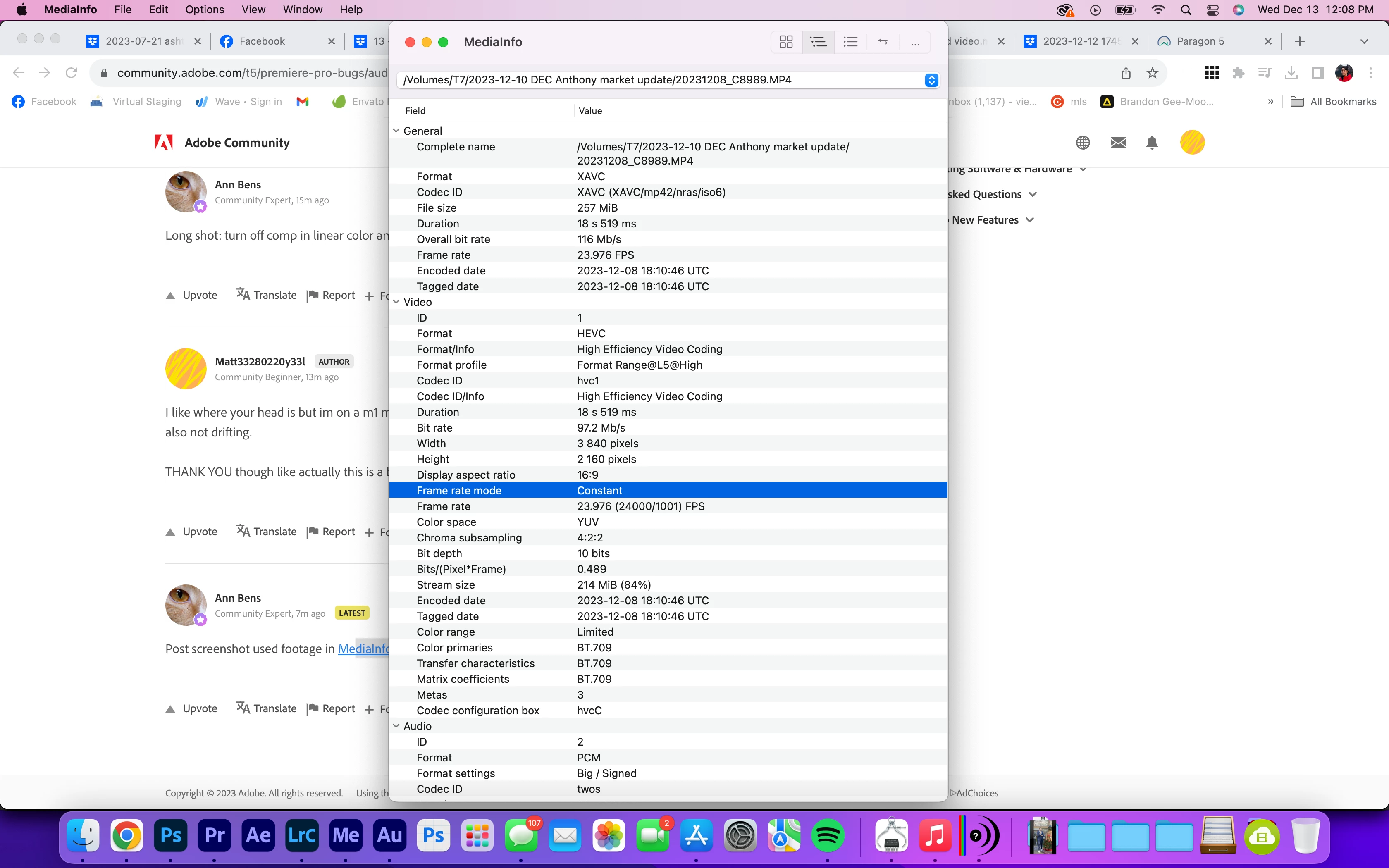Select MediaInfo tree view toolbar icon
Screen dimensions: 1389x868
818,42
